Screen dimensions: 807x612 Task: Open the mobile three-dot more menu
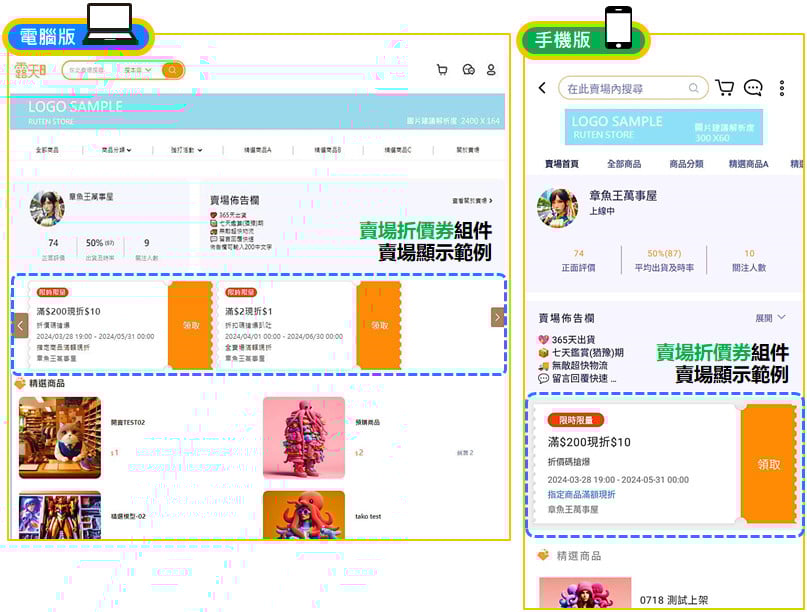click(782, 88)
